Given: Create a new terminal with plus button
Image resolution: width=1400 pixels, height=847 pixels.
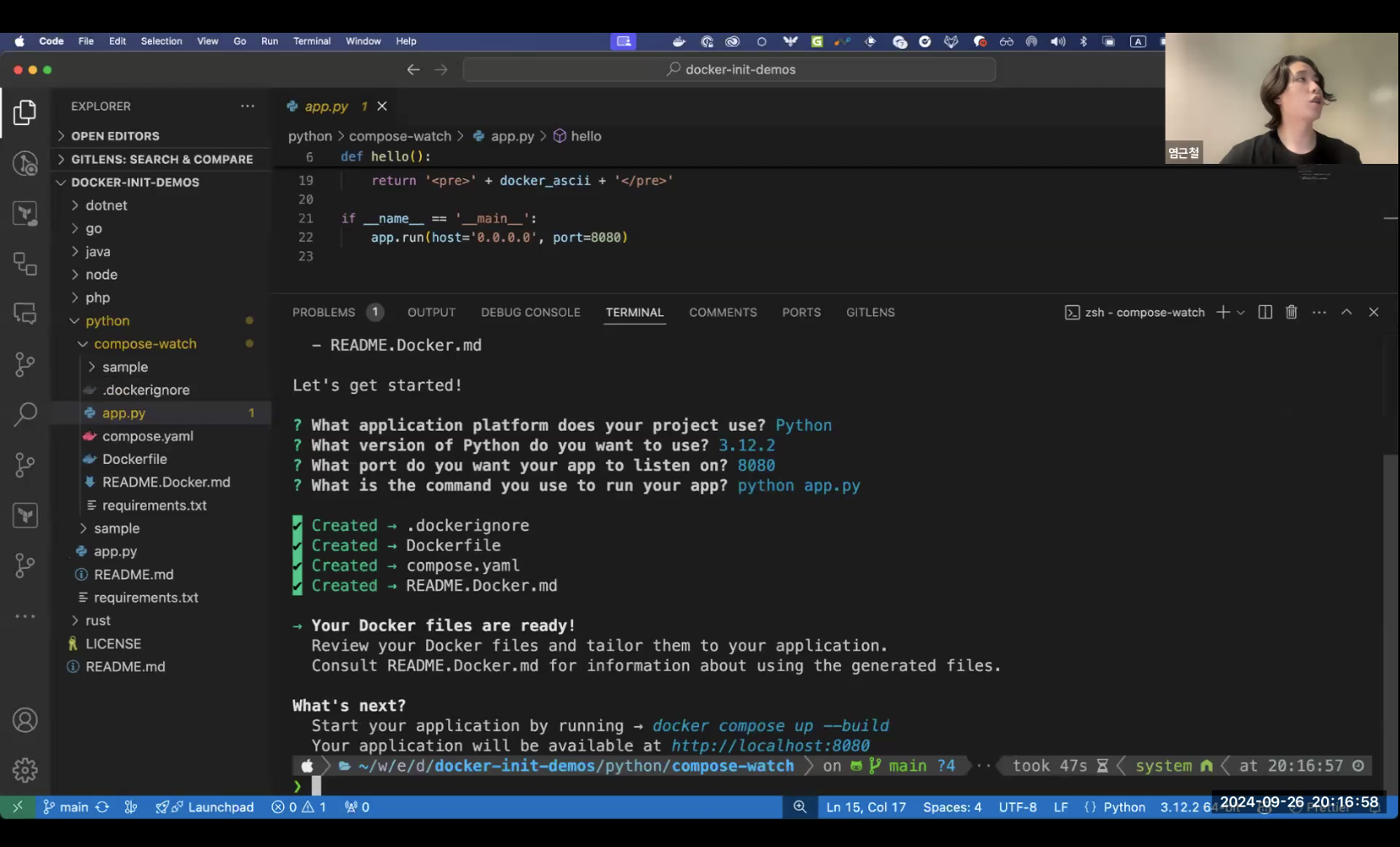Looking at the screenshot, I should point(1224,312).
